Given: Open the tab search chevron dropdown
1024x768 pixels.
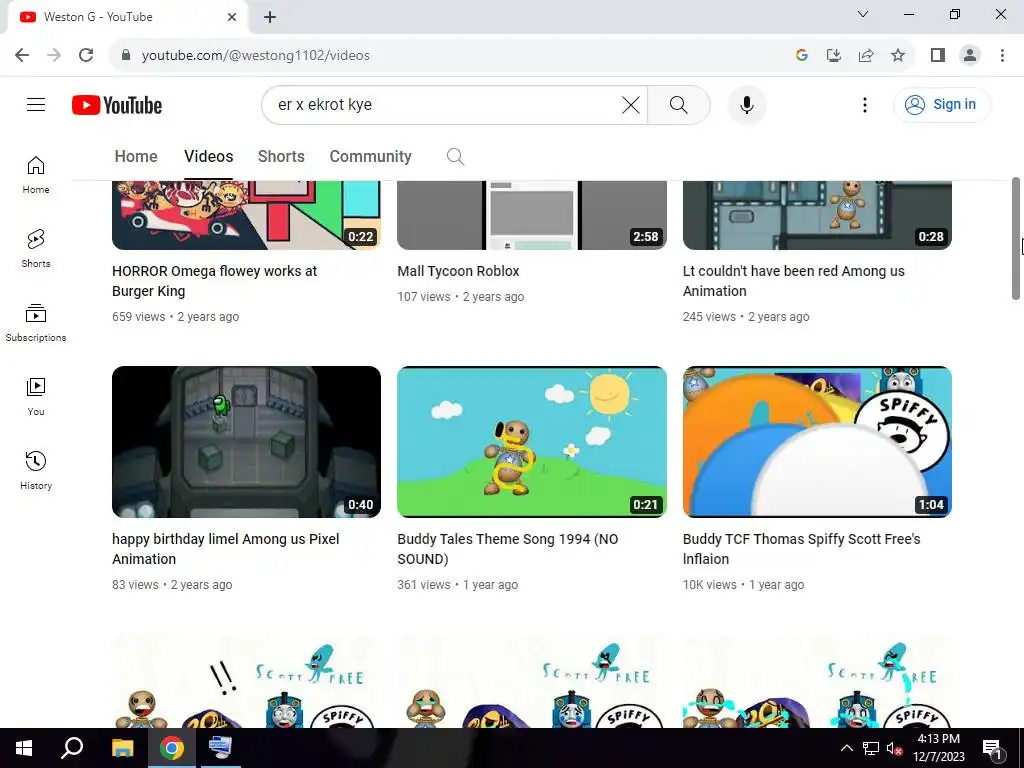Looking at the screenshot, I should coord(863,14).
